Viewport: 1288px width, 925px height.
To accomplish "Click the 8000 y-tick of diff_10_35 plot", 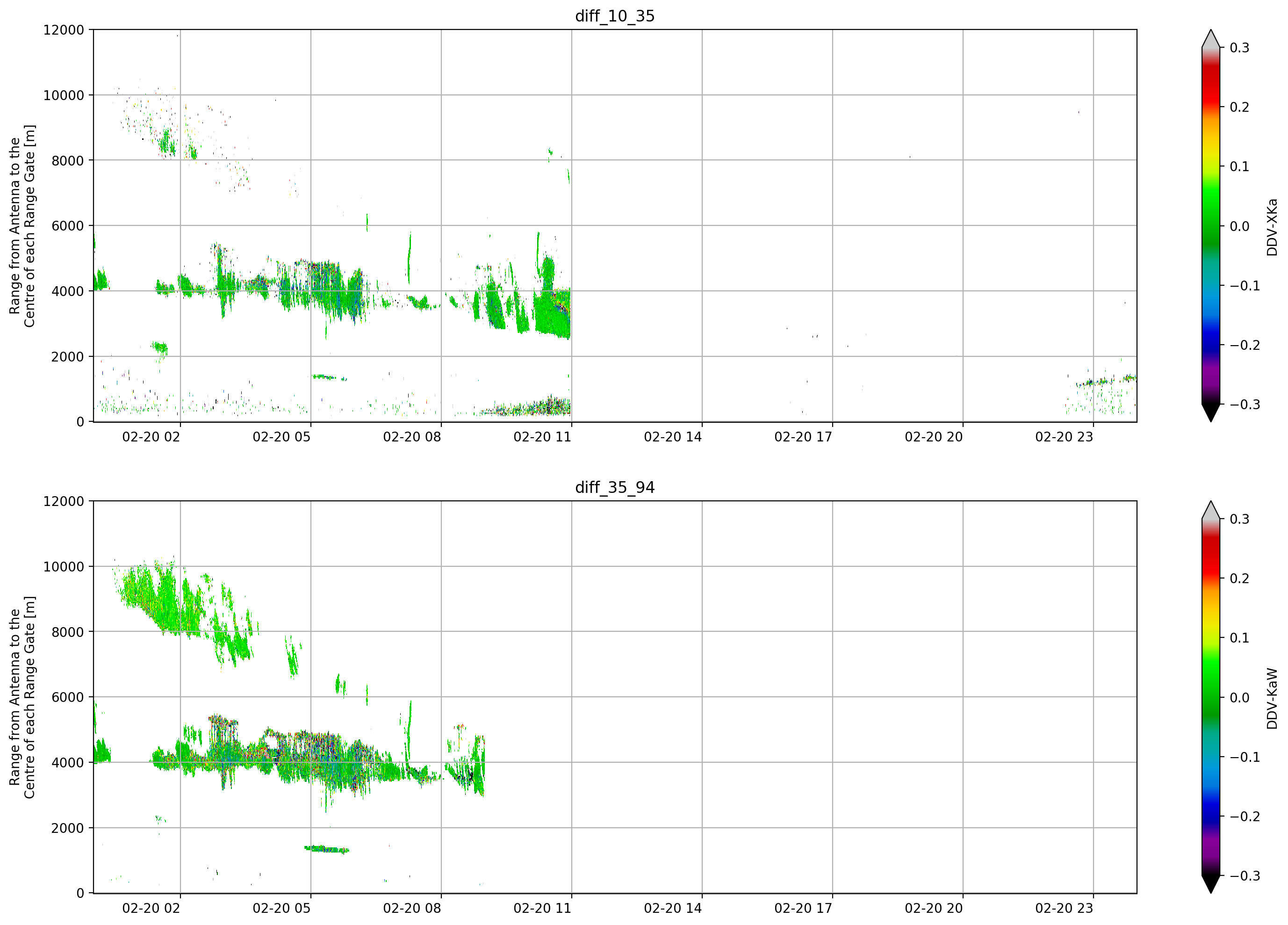I will tap(68, 161).
